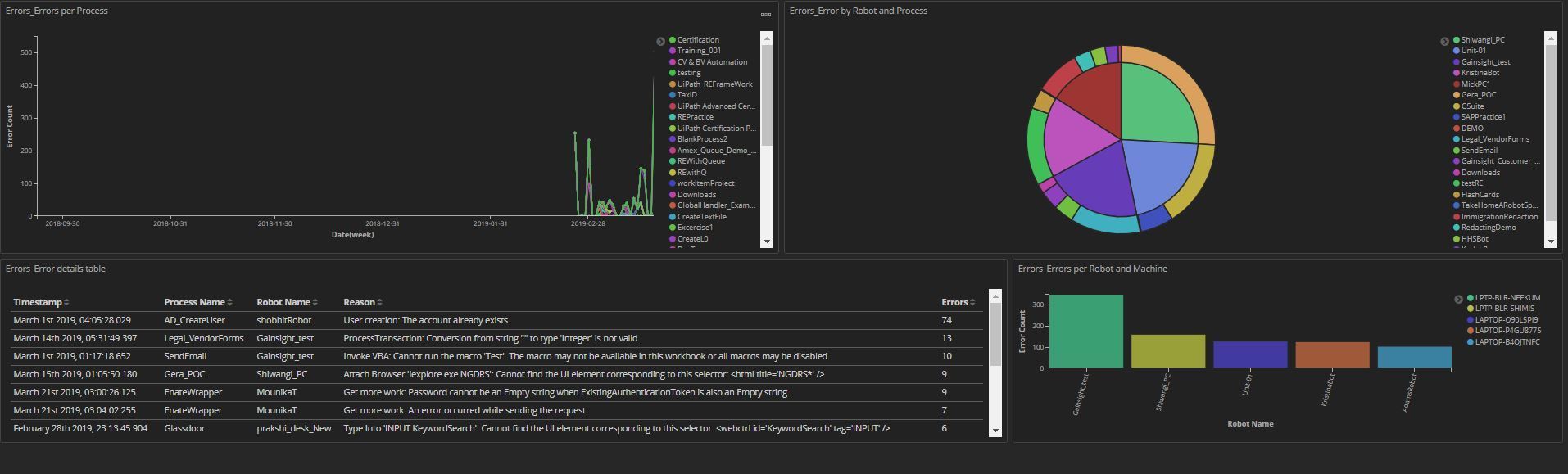Click the Unit-01 purple bar
The height and width of the screenshot is (474, 1568).
pos(1250,355)
